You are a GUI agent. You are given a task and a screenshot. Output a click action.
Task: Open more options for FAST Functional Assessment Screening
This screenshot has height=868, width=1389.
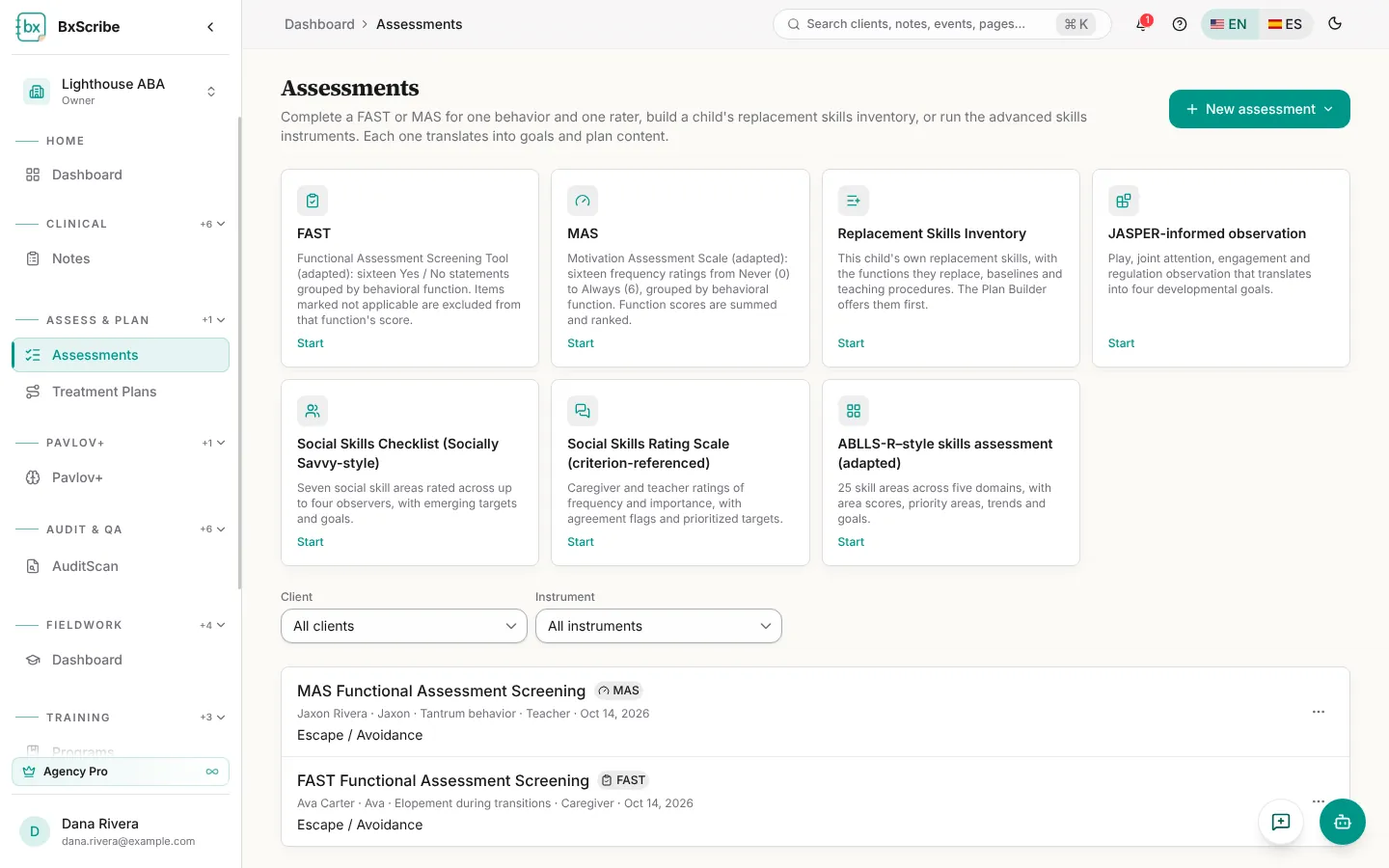tap(1319, 801)
